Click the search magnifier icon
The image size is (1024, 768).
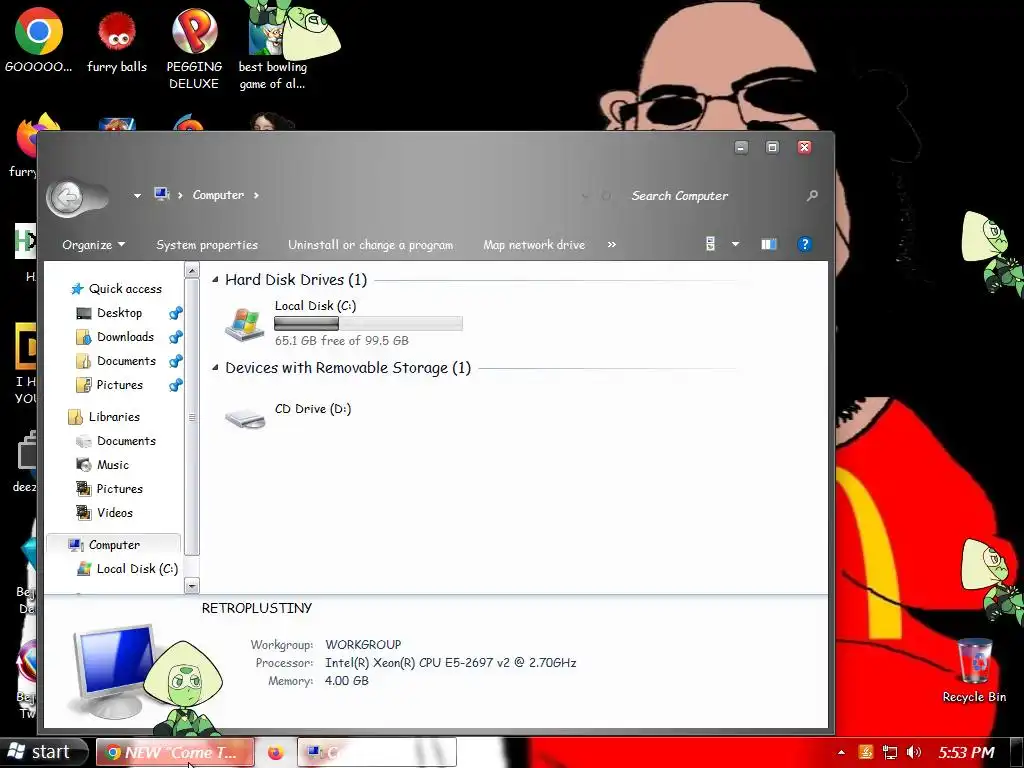[812, 195]
